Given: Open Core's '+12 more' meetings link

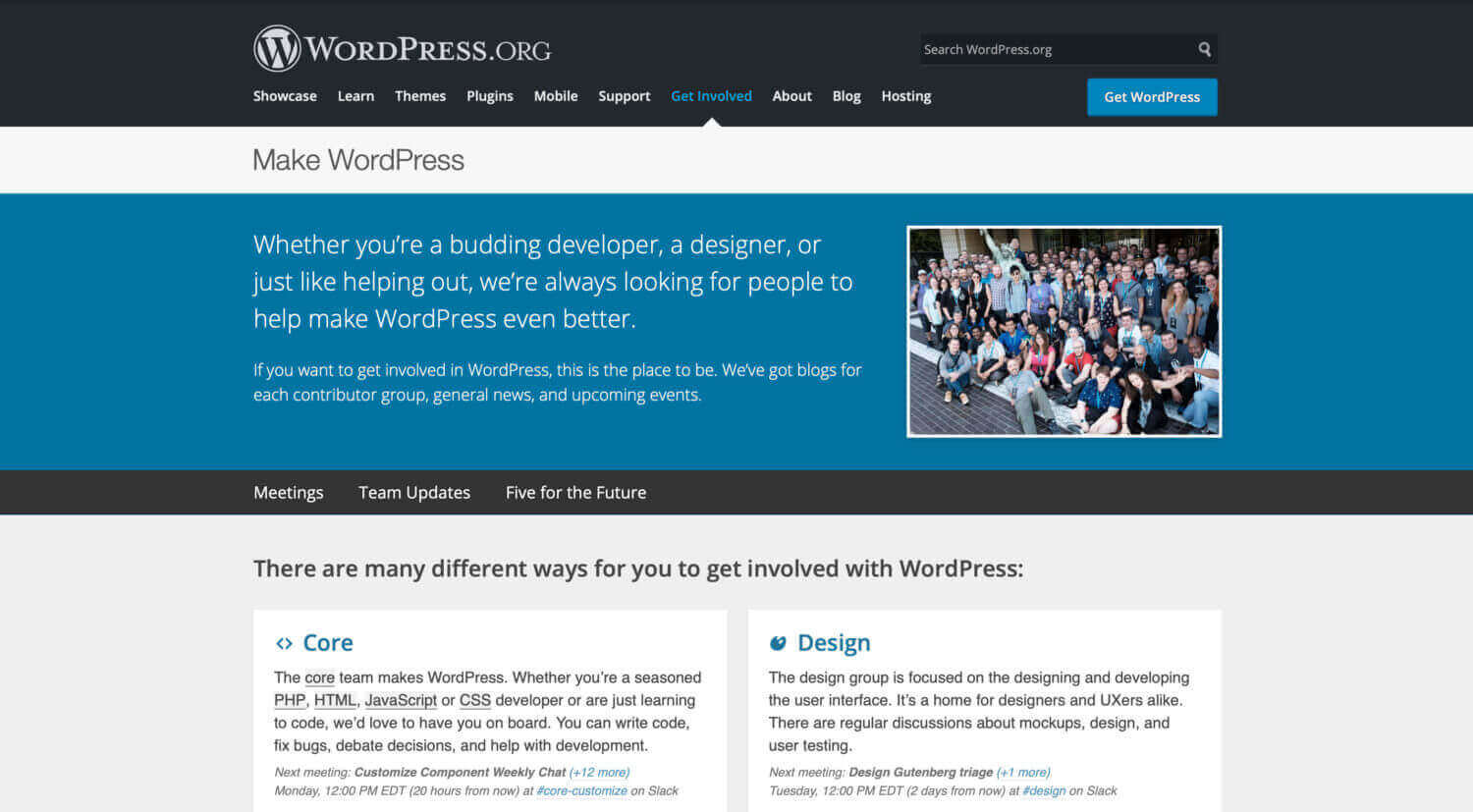Looking at the screenshot, I should click(x=599, y=773).
